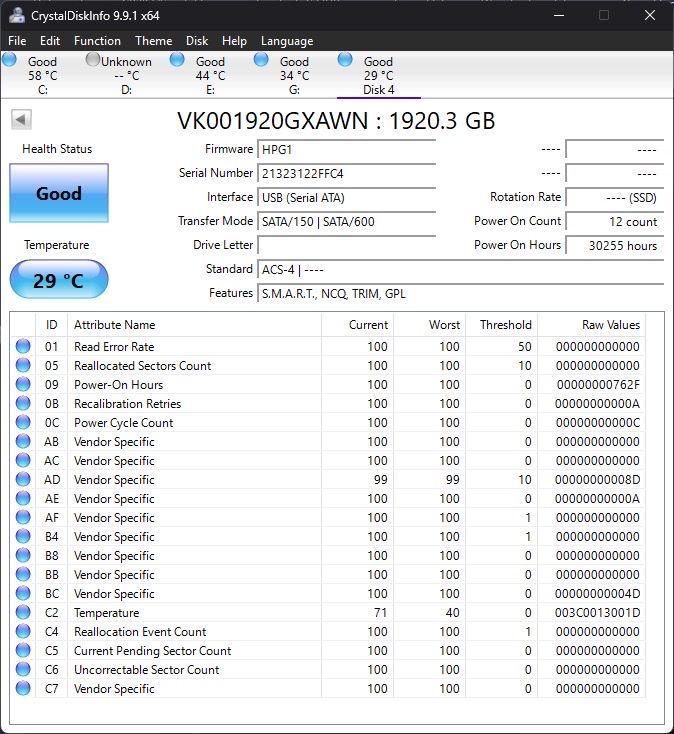The height and width of the screenshot is (734, 674).
Task: Click the status orb for Current Pending Sector Count
Action: coord(23,650)
